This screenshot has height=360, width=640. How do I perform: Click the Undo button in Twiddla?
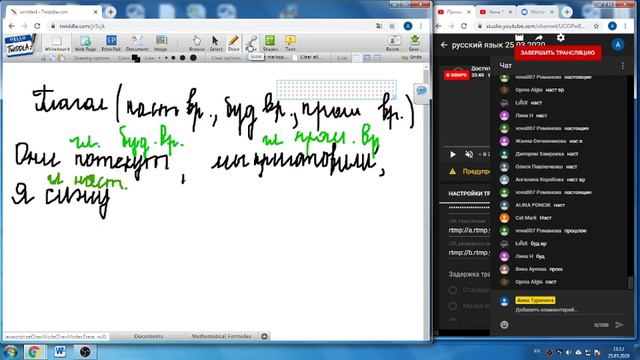[x=412, y=58]
